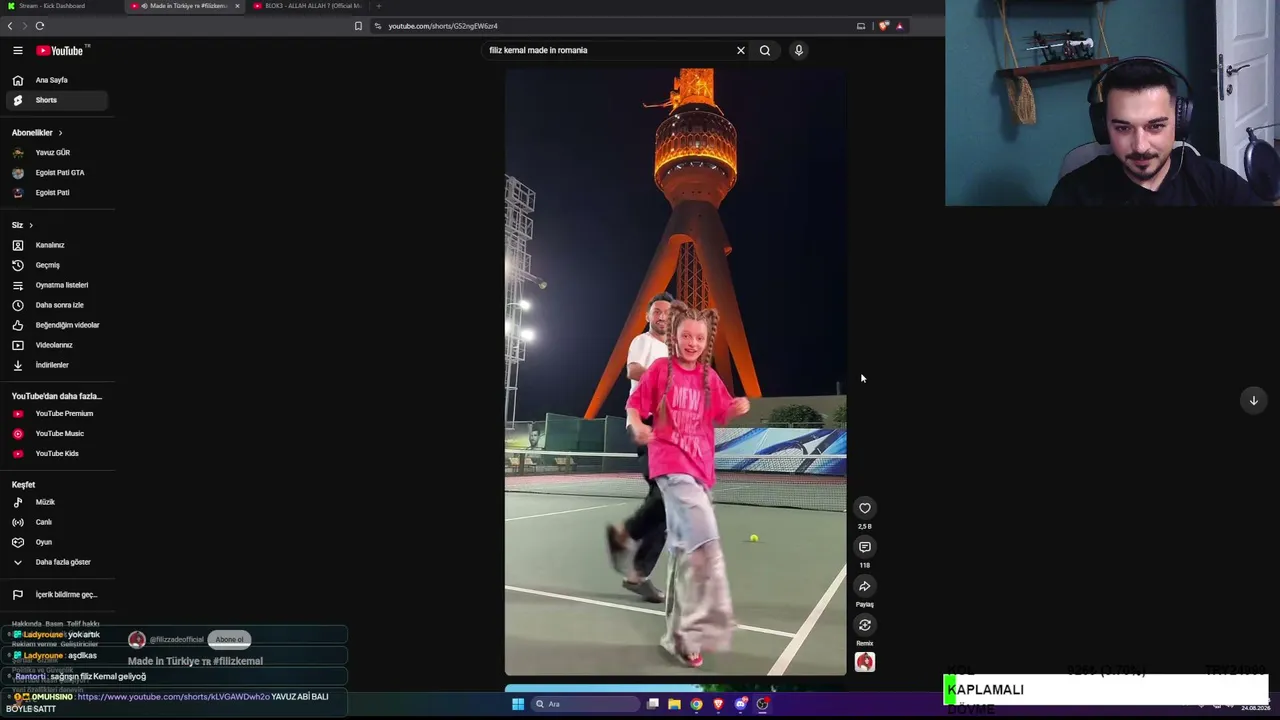Clear the search query with the X

pyautogui.click(x=741, y=50)
